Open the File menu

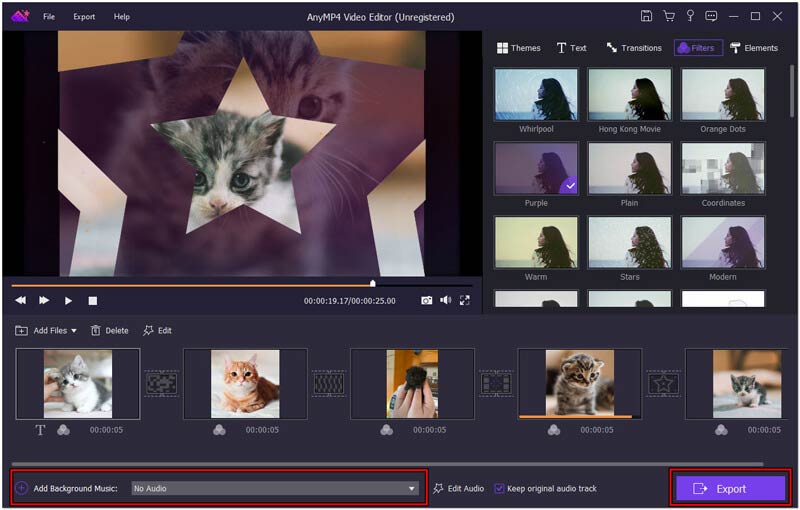click(49, 17)
